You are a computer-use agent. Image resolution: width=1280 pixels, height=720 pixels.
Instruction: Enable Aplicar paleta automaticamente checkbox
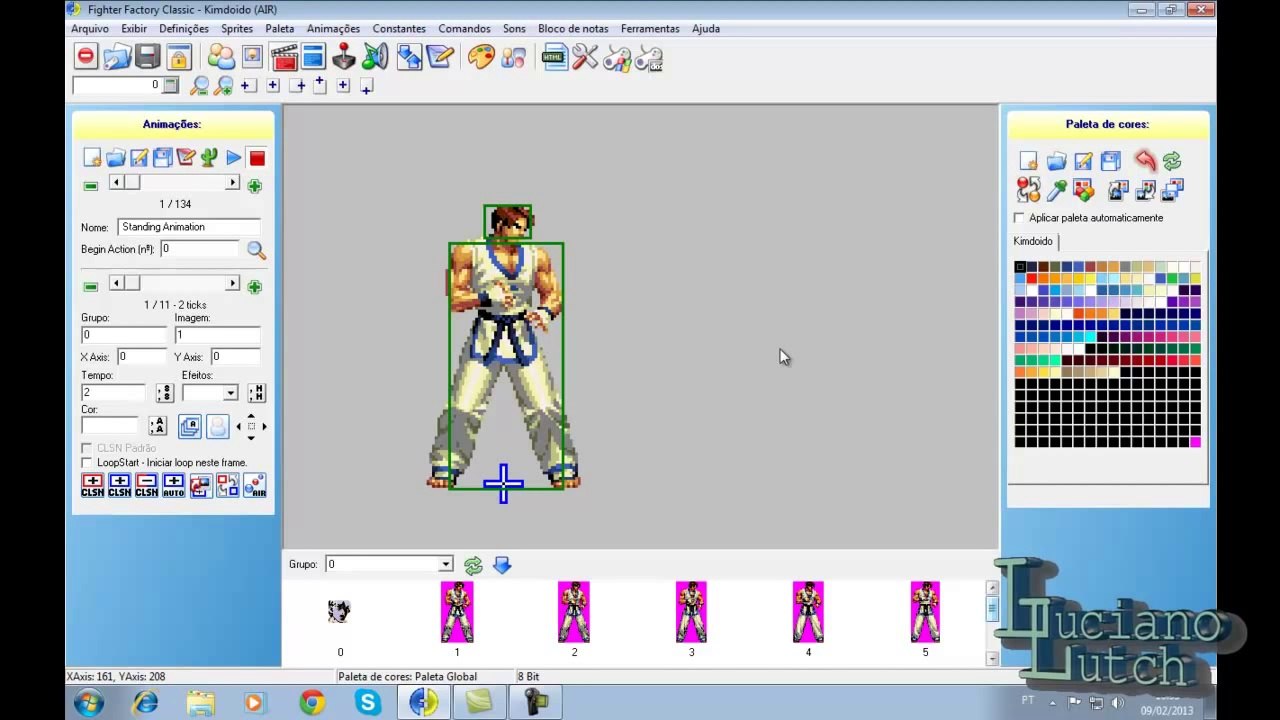coord(1019,218)
